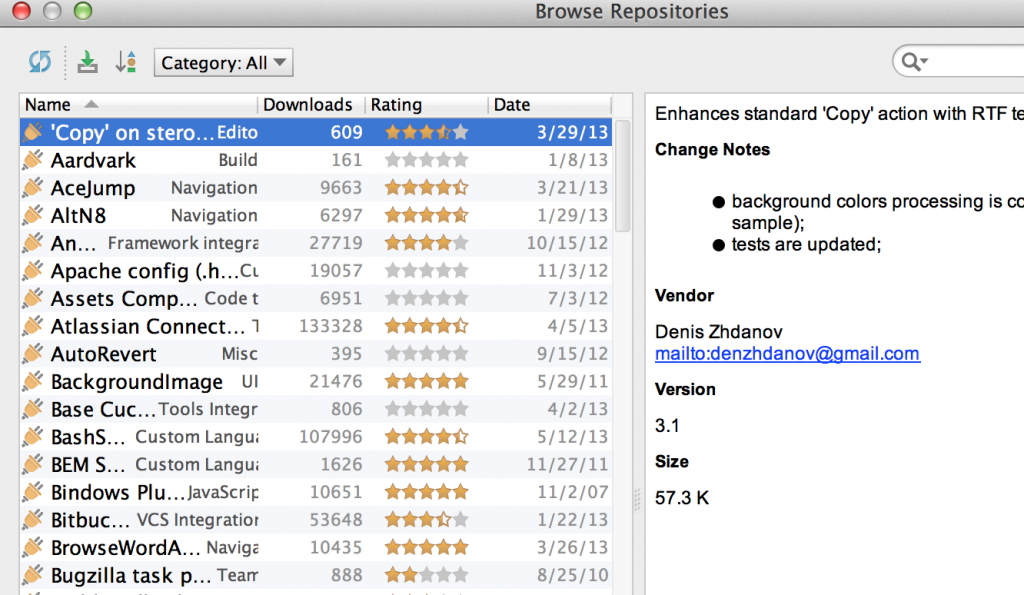
Task: Click the plugin icon beside Bugzilla task p...
Action: [33, 575]
